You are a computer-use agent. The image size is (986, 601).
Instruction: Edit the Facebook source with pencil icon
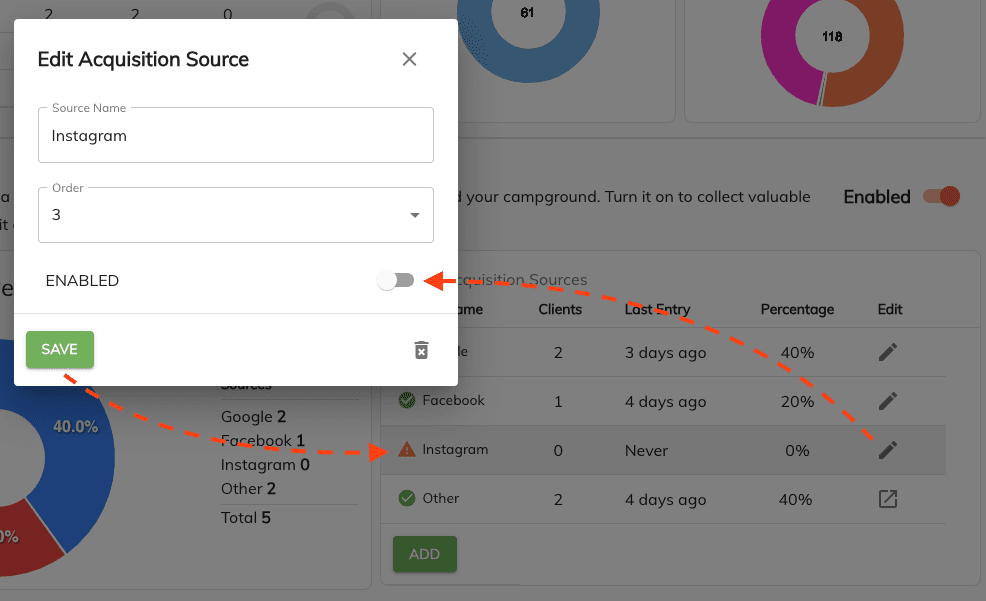click(888, 401)
